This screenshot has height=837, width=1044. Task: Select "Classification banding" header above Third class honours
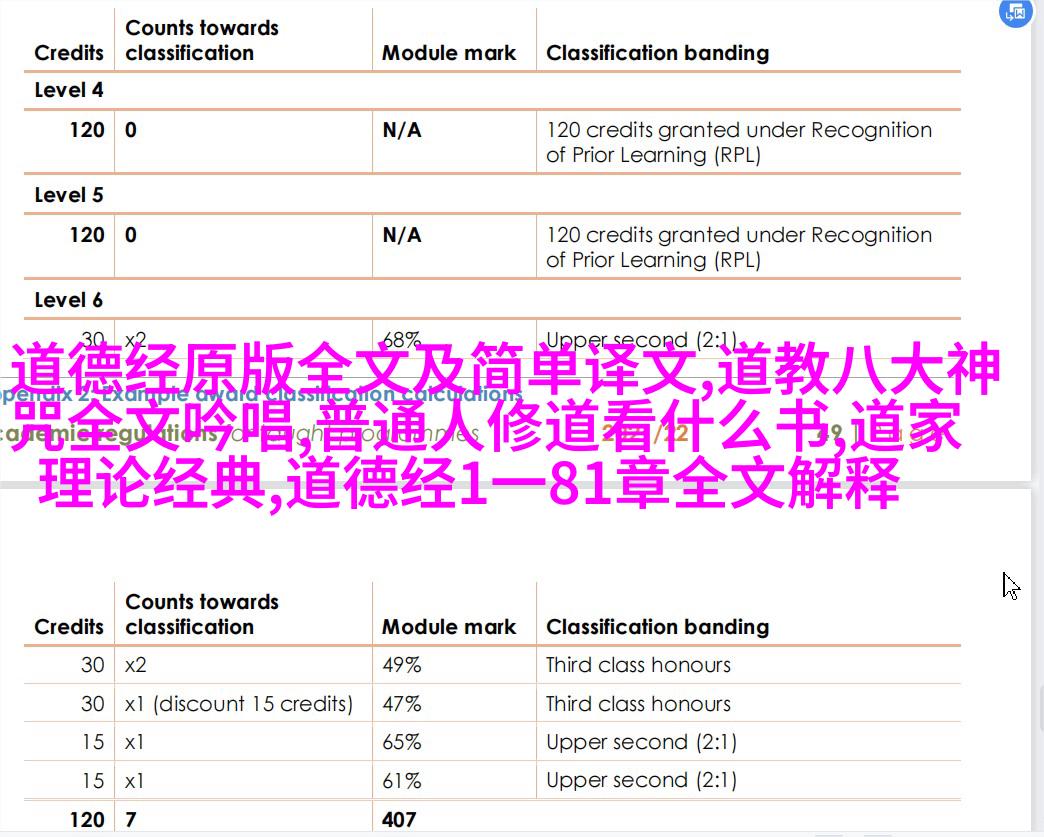pos(657,627)
